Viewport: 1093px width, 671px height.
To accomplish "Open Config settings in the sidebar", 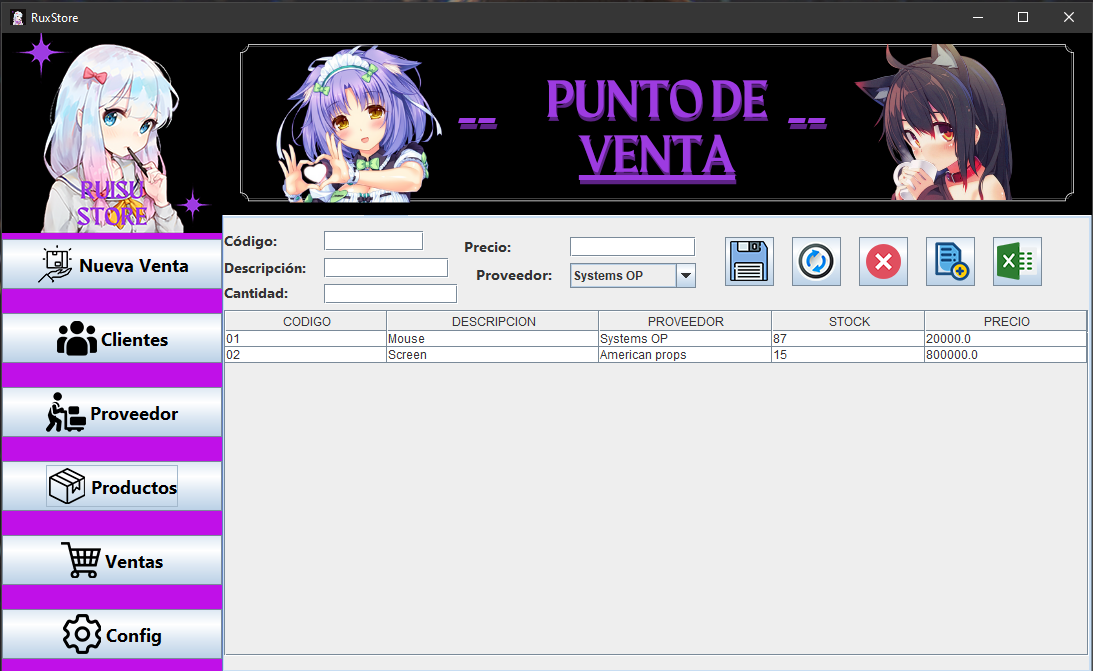I will [x=111, y=636].
